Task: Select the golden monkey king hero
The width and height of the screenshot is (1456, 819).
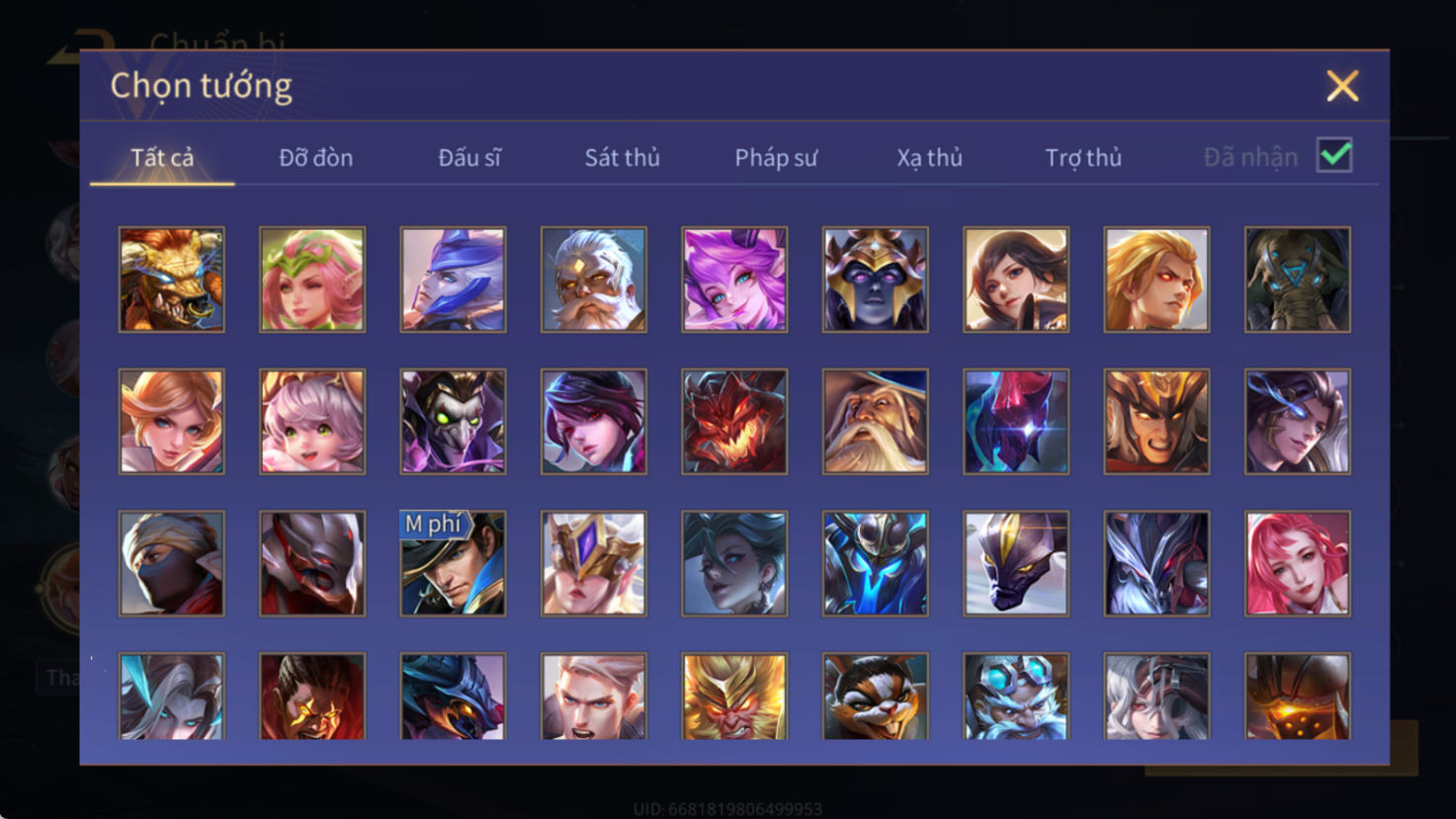Action: (x=734, y=696)
